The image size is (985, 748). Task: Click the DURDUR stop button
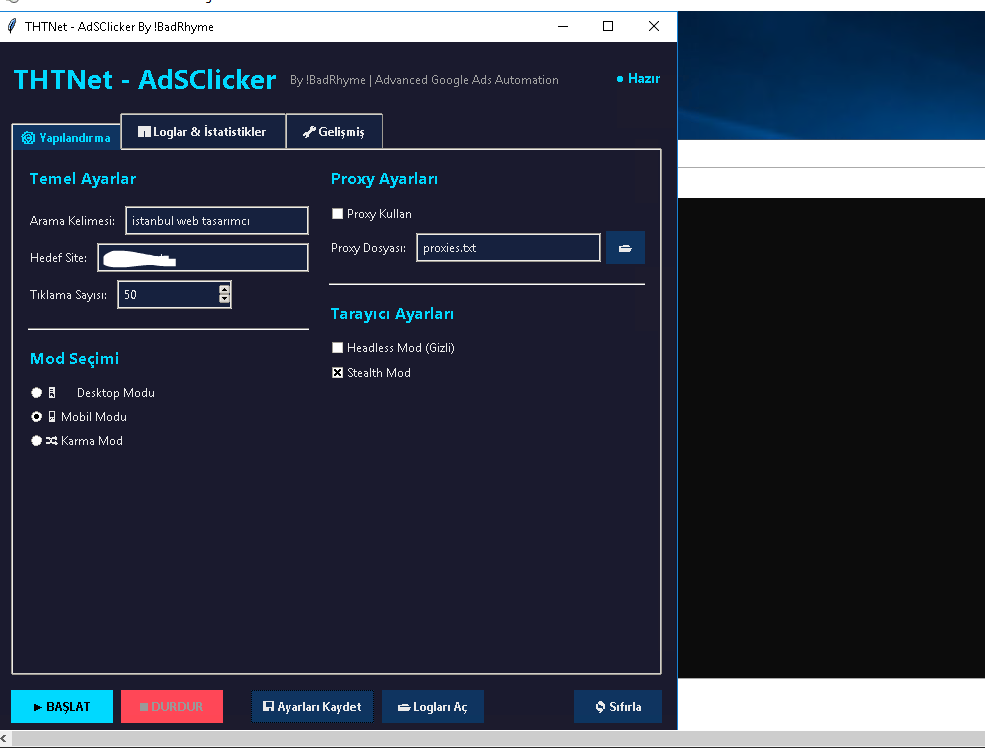172,707
